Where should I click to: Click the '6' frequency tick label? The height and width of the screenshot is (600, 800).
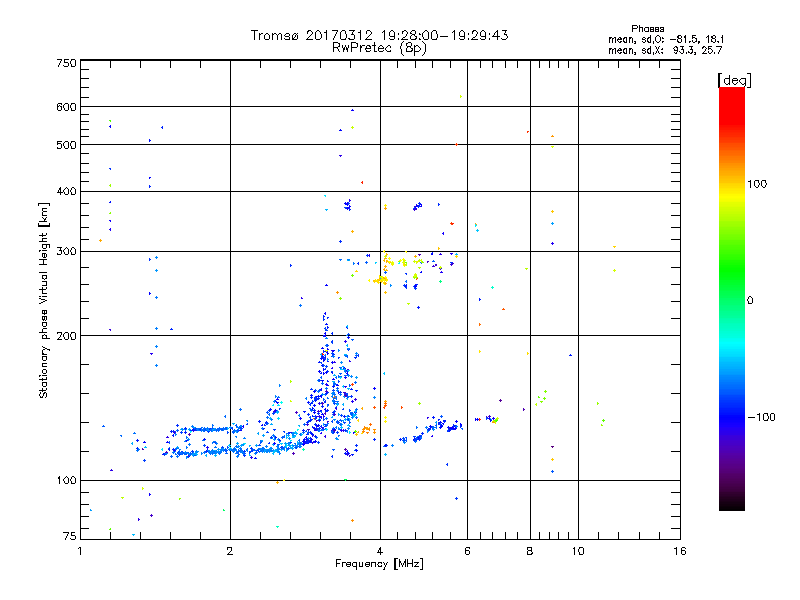(x=467, y=551)
